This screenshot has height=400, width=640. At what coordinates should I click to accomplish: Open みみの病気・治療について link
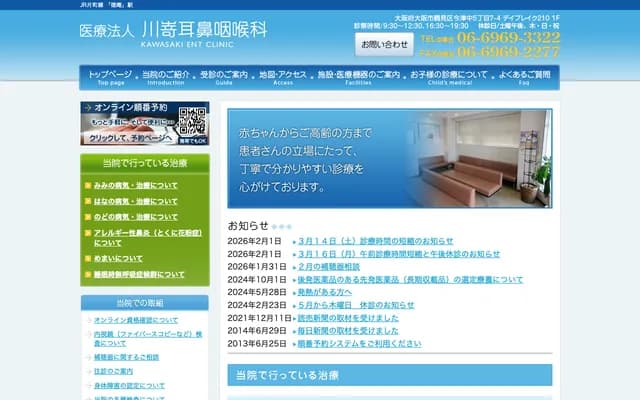click(136, 185)
